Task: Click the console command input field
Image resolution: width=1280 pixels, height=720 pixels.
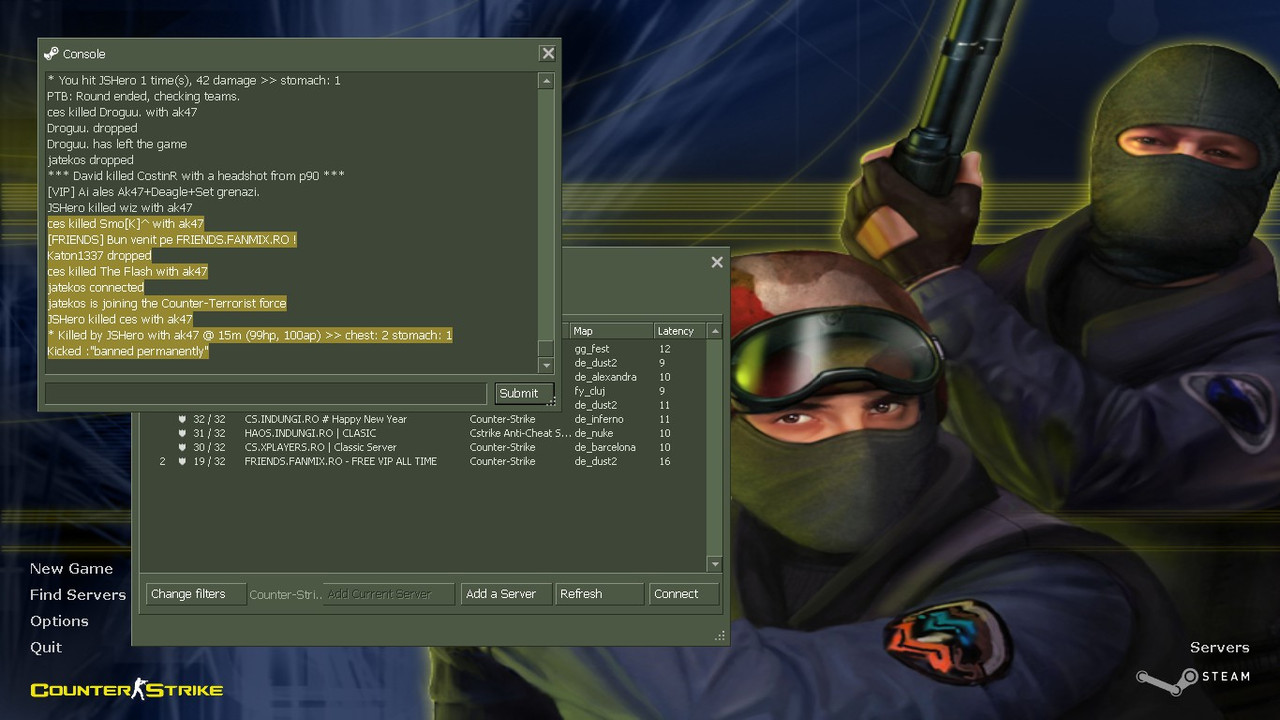Action: (x=266, y=393)
